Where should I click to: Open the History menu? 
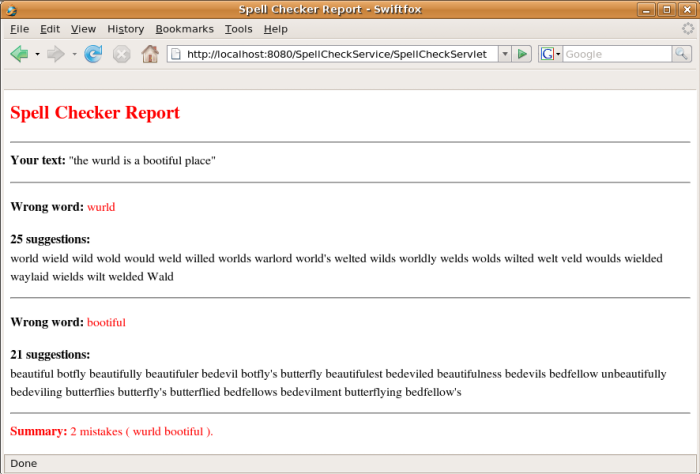125,29
